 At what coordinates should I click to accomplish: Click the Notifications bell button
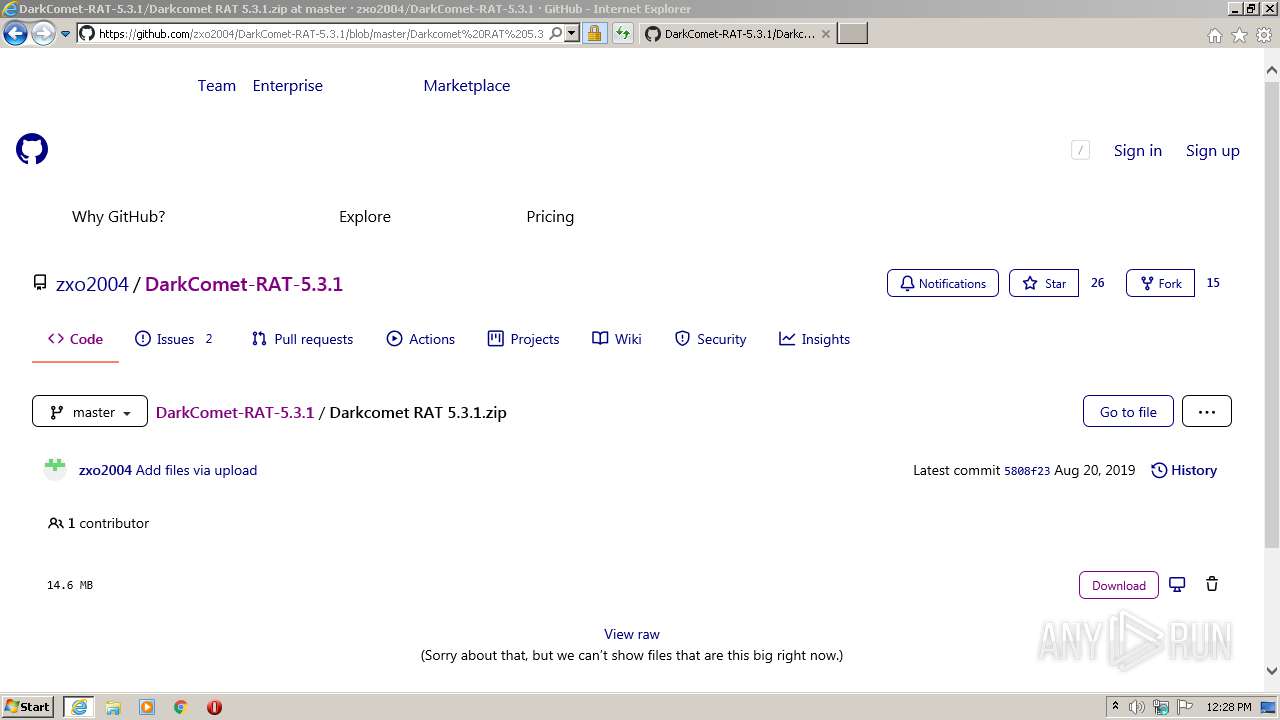coord(943,283)
